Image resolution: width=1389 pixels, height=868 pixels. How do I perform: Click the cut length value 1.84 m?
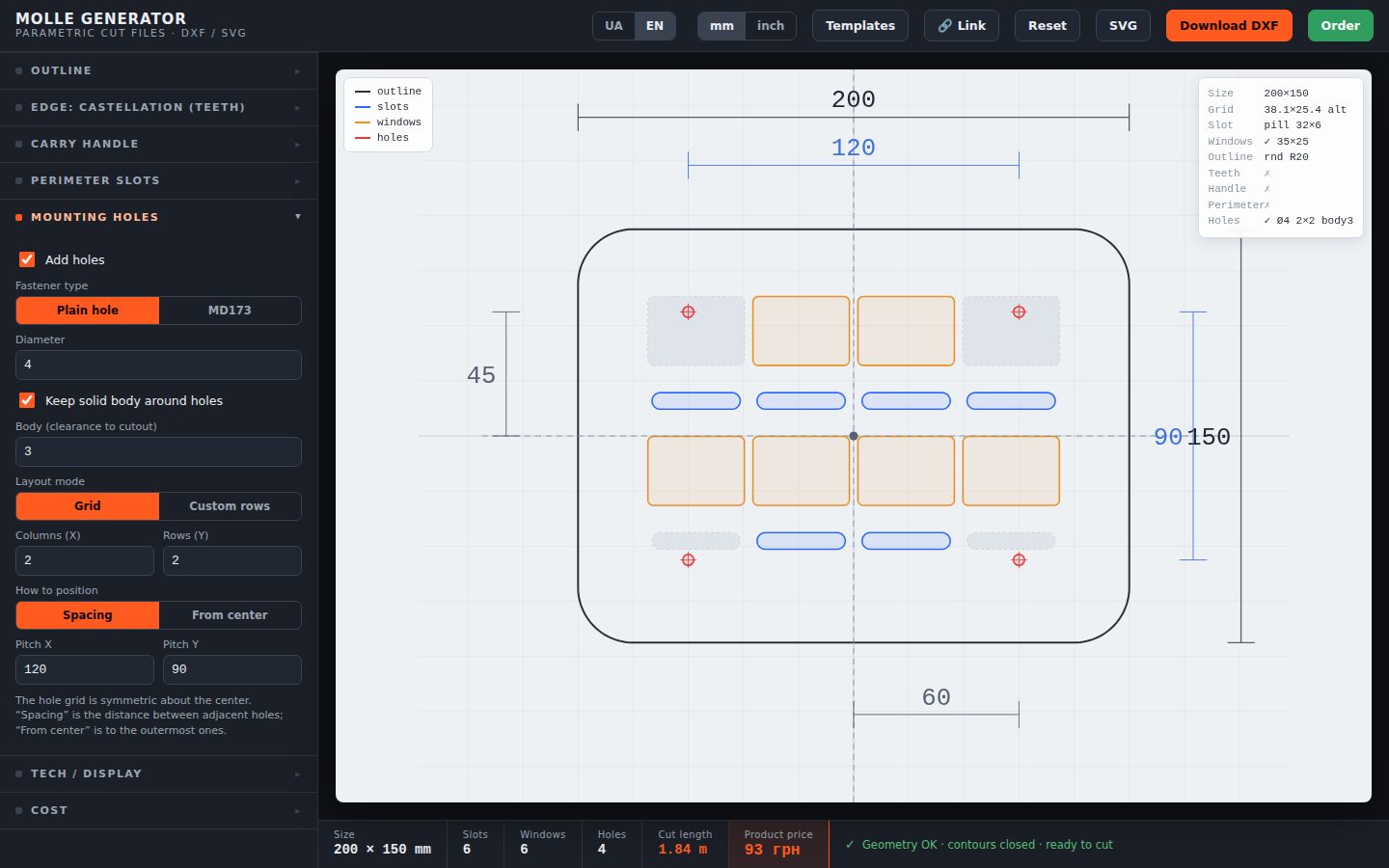pos(683,850)
